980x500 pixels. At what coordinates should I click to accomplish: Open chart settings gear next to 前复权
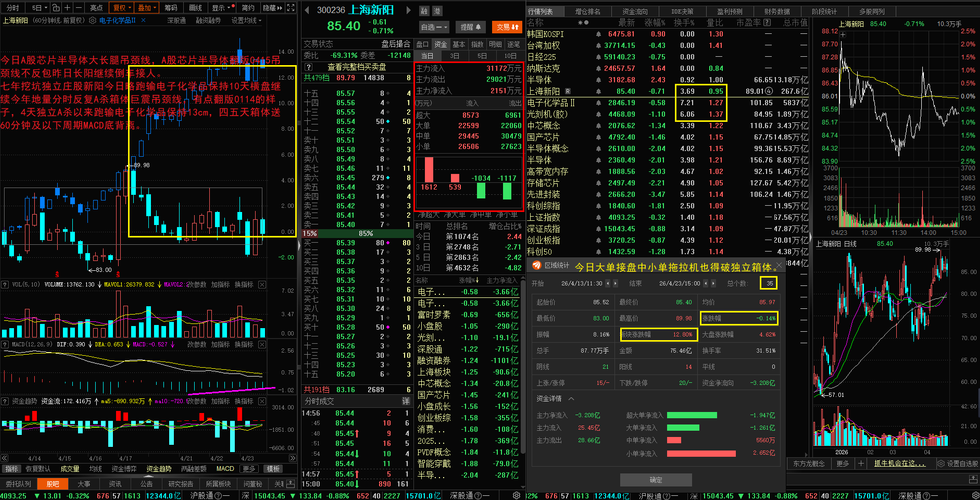[x=92, y=20]
